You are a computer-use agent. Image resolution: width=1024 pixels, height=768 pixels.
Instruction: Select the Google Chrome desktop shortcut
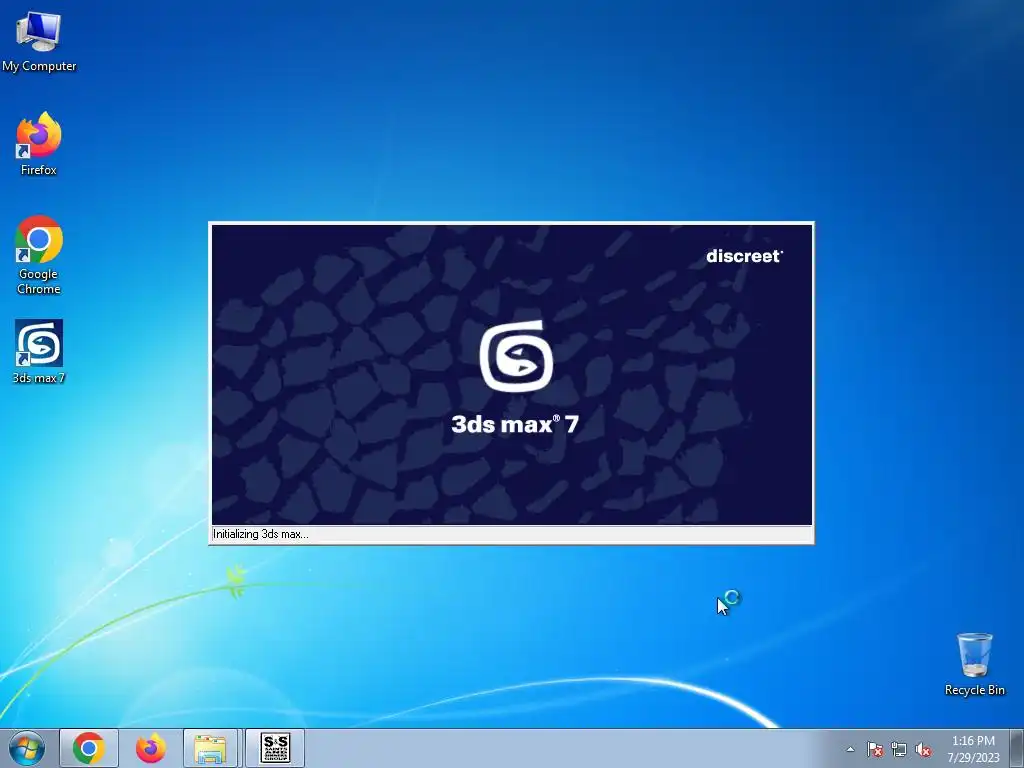[39, 255]
